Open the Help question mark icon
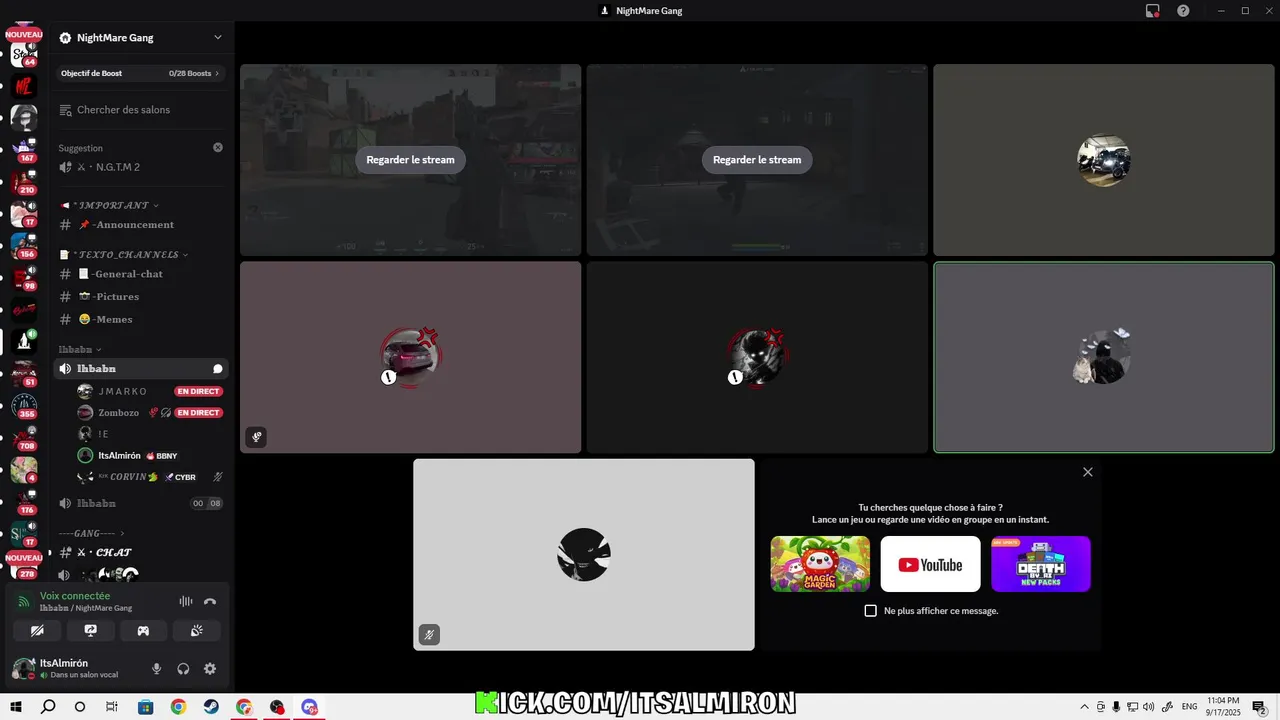This screenshot has width=1280, height=720. (1183, 11)
